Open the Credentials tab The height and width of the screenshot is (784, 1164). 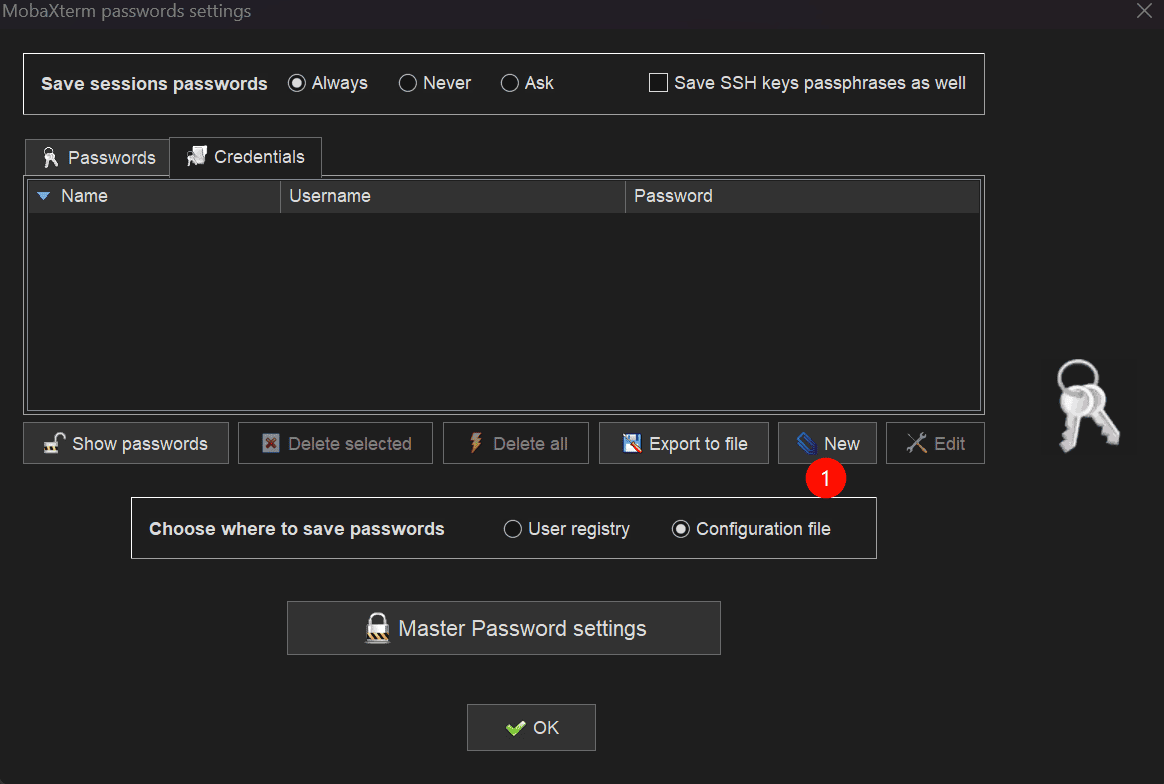click(246, 157)
